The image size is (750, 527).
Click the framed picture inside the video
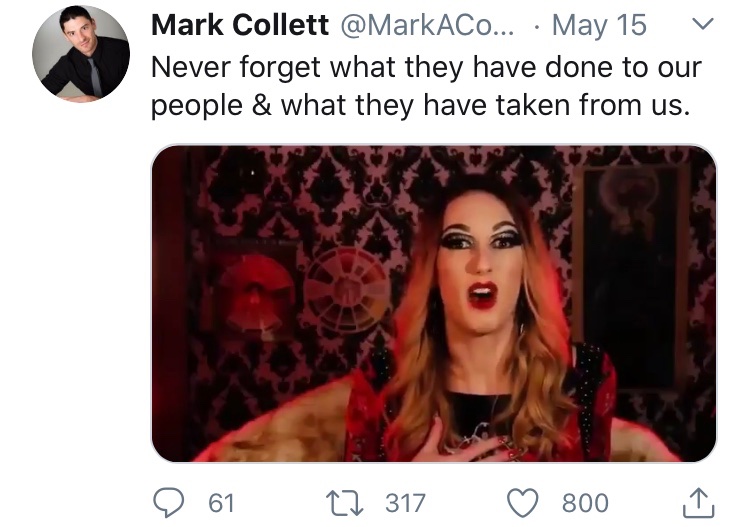coord(630,277)
